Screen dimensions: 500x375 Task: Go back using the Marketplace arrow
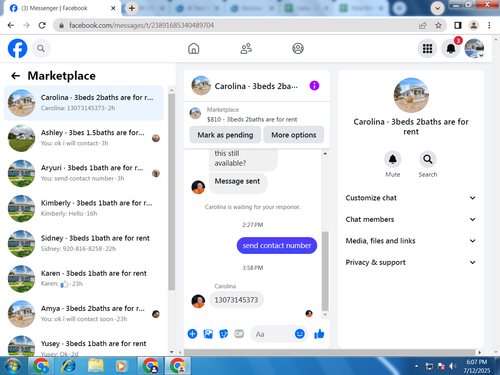pyautogui.click(x=15, y=76)
